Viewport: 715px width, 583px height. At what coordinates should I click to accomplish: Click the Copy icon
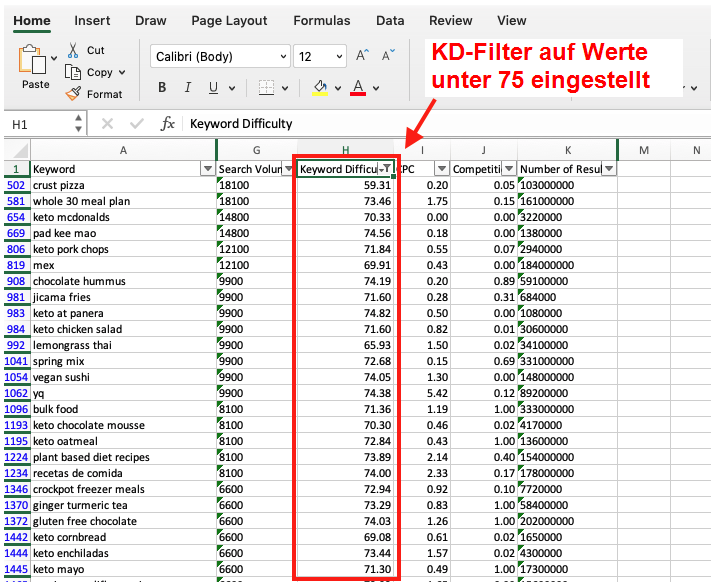click(x=73, y=72)
